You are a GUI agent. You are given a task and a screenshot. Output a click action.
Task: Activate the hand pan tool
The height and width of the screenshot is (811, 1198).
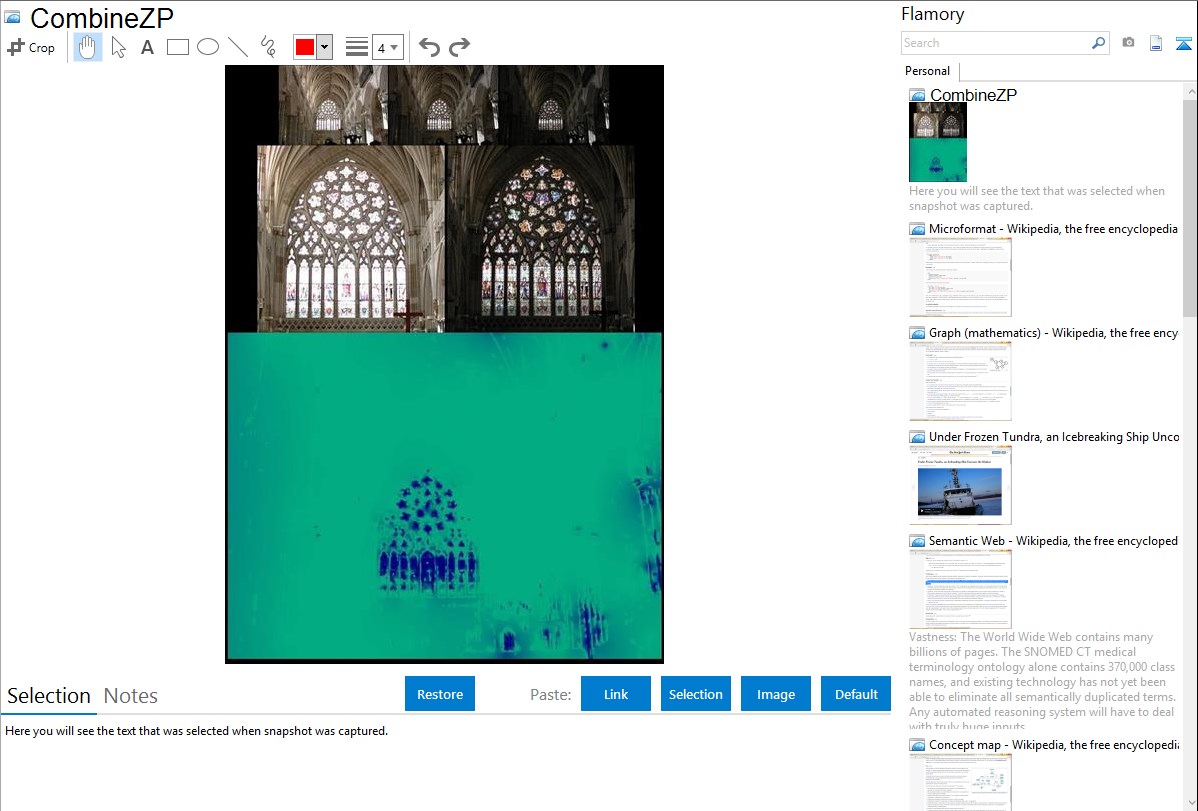87,47
